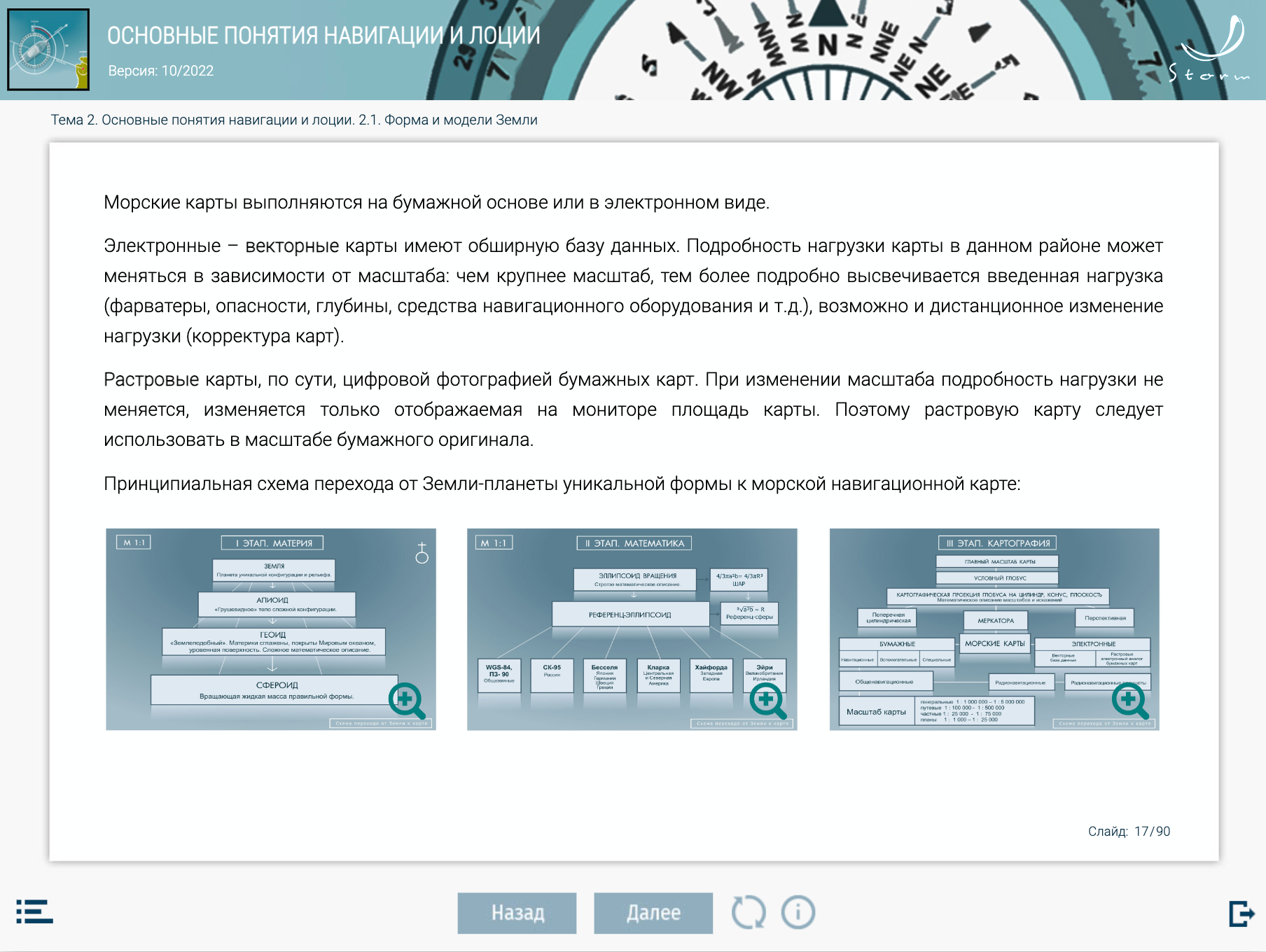Click the Назад button
The height and width of the screenshot is (952, 1266).
click(x=517, y=913)
